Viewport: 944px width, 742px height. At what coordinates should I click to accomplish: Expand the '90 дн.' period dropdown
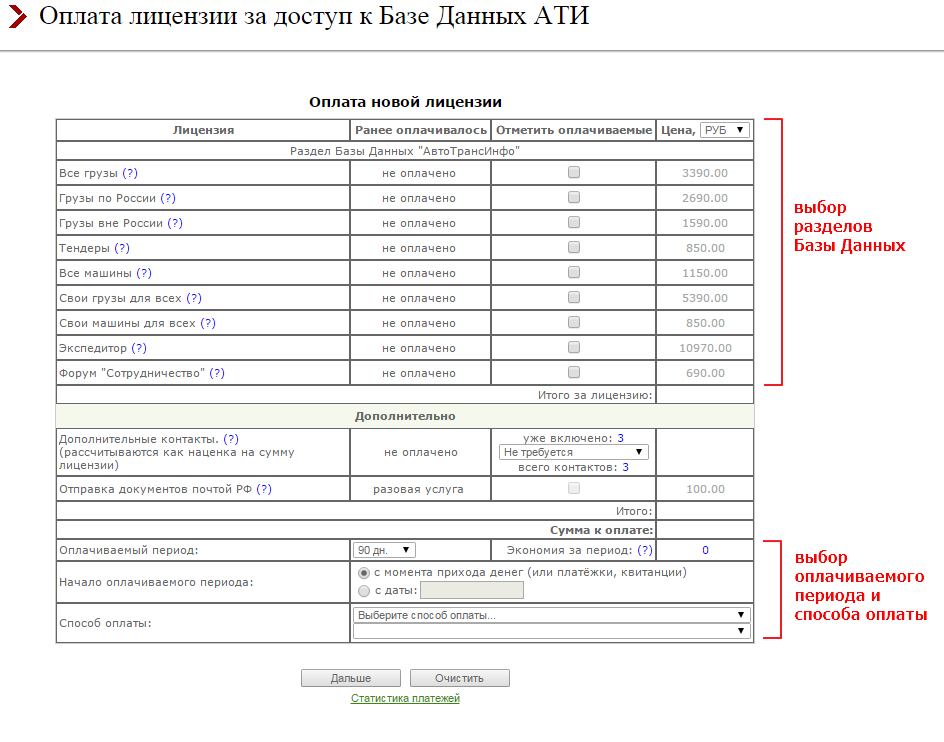click(385, 550)
